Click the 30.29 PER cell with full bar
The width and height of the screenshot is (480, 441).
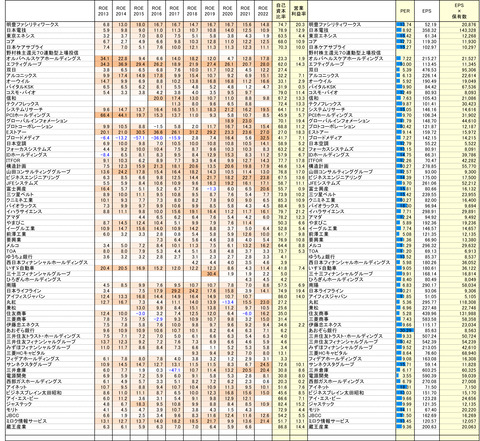tap(405, 330)
